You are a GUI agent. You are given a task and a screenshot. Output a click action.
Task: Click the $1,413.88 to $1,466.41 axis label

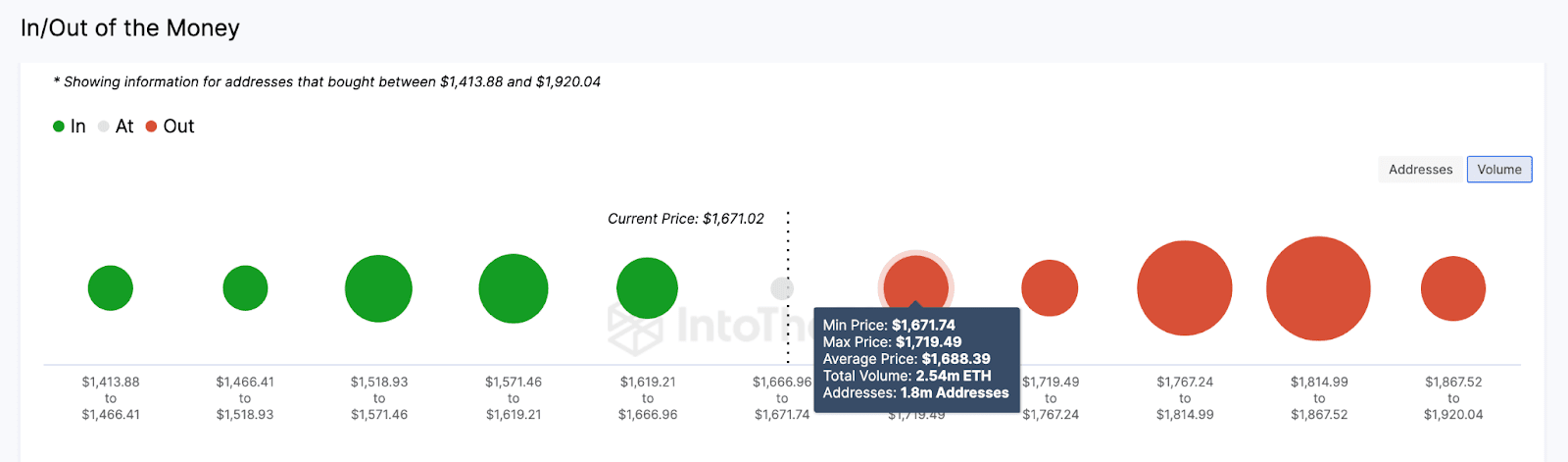[x=111, y=398]
